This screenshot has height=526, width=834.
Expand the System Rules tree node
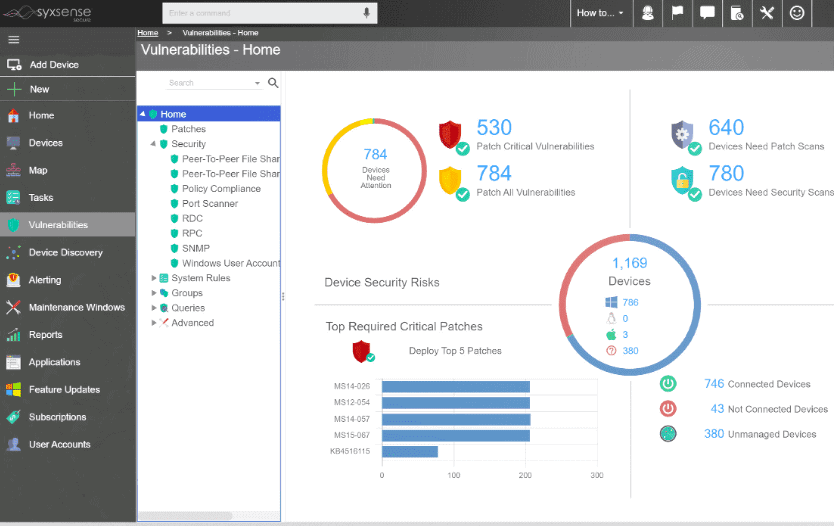(x=153, y=278)
